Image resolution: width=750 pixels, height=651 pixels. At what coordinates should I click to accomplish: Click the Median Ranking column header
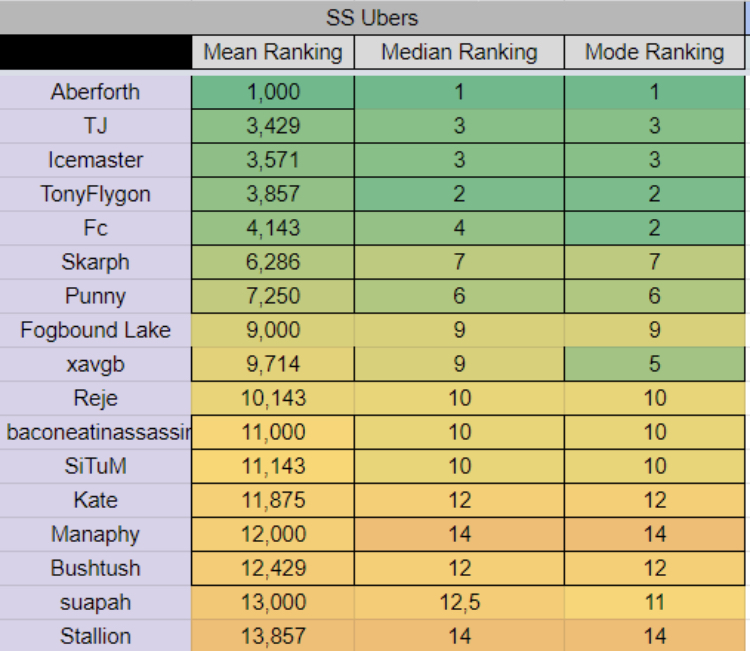click(x=459, y=52)
